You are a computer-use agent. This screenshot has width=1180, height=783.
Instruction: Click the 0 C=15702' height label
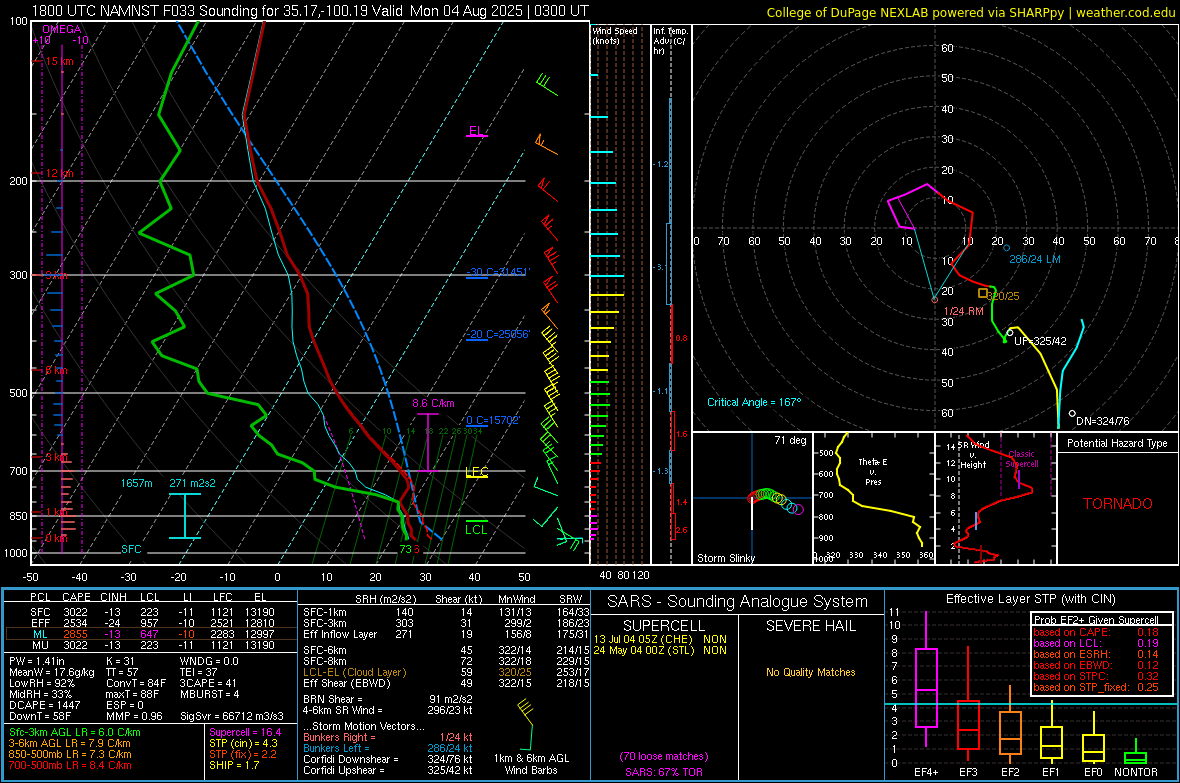coord(493,420)
